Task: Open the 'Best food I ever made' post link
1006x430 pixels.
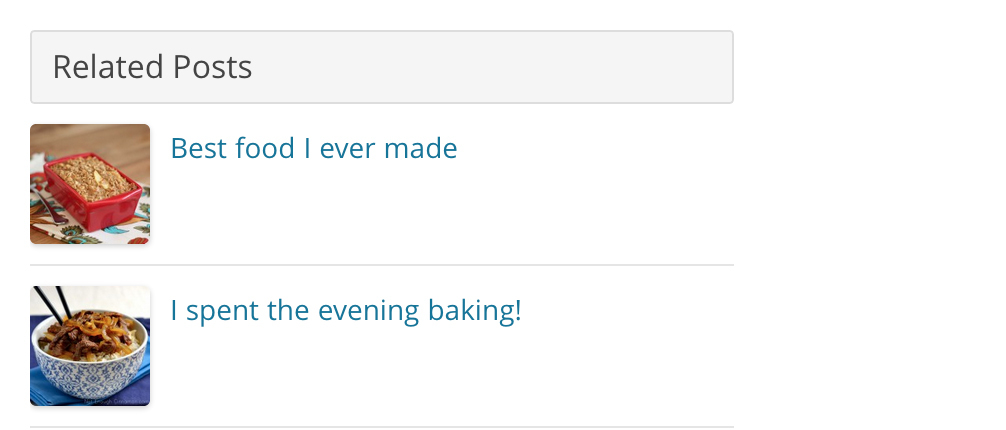Action: (314, 148)
